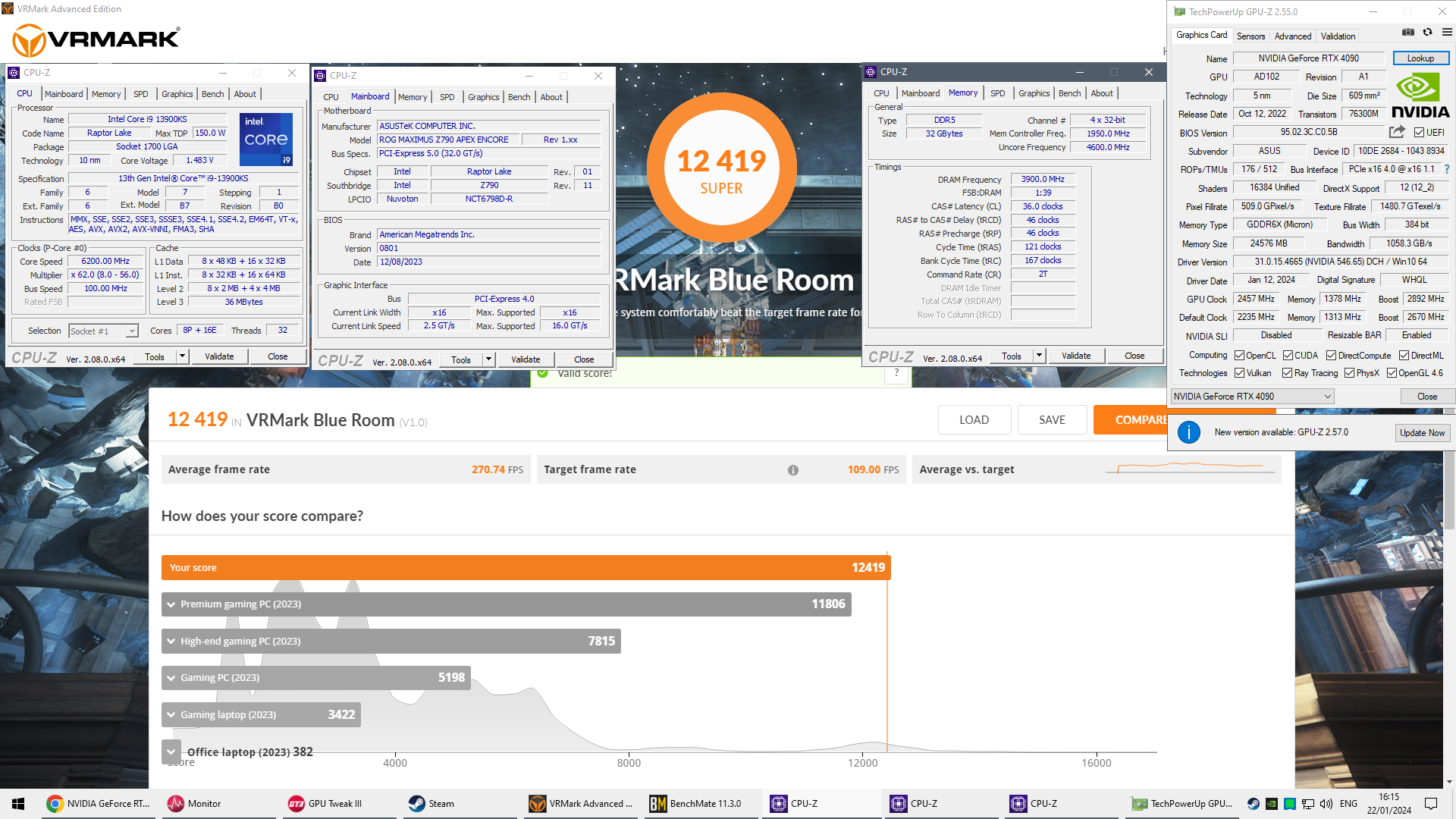The width and height of the screenshot is (1456, 819).
Task: Click the volume speaker tray icon
Action: [1326, 804]
